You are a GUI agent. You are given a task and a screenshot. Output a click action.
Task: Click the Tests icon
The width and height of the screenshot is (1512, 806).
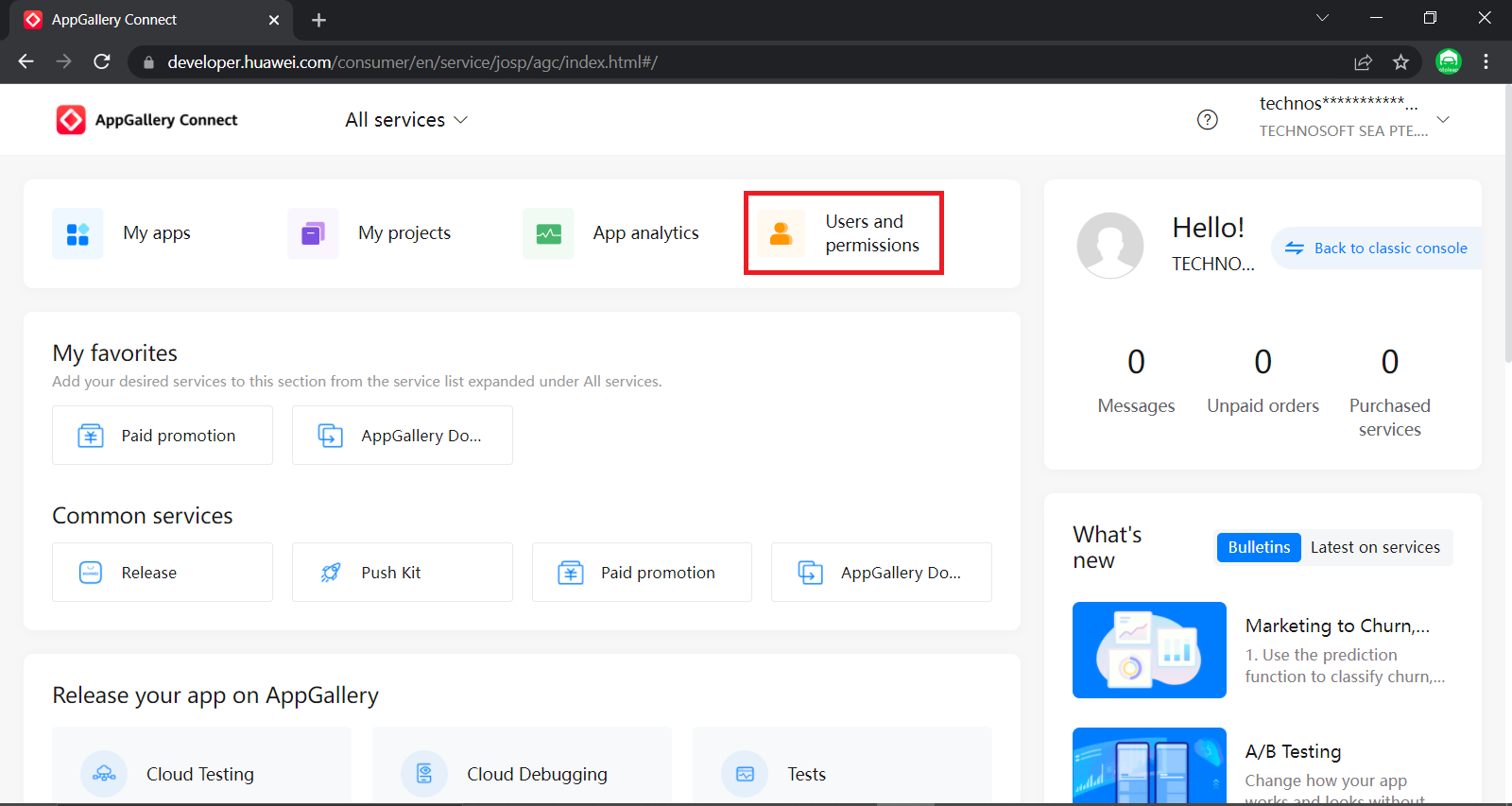tap(745, 774)
